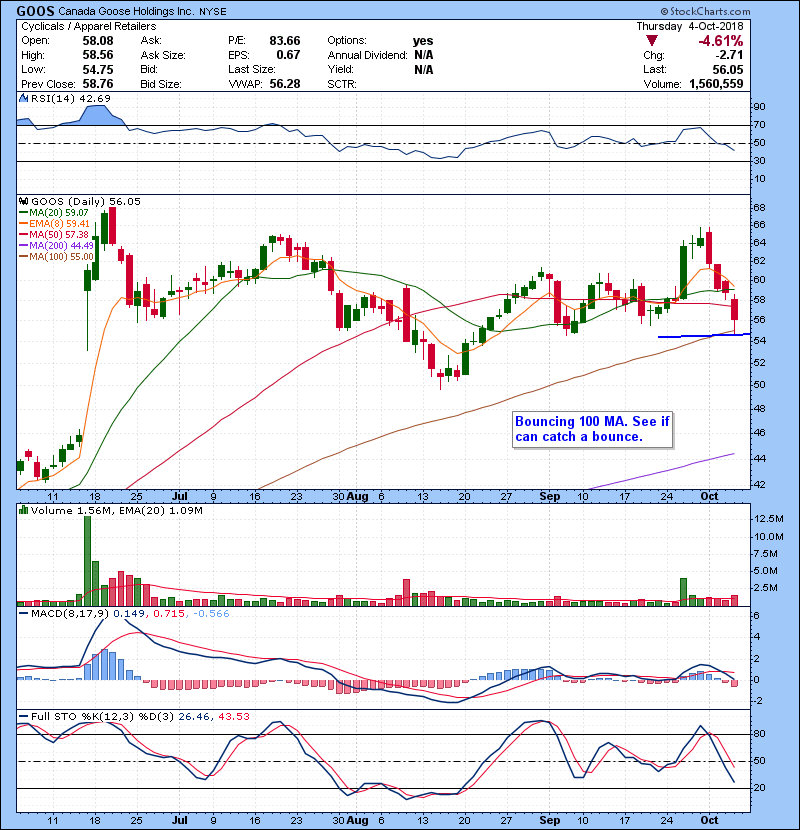Click the MACD signal value 0.715
The height and width of the screenshot is (830, 800).
169,614
